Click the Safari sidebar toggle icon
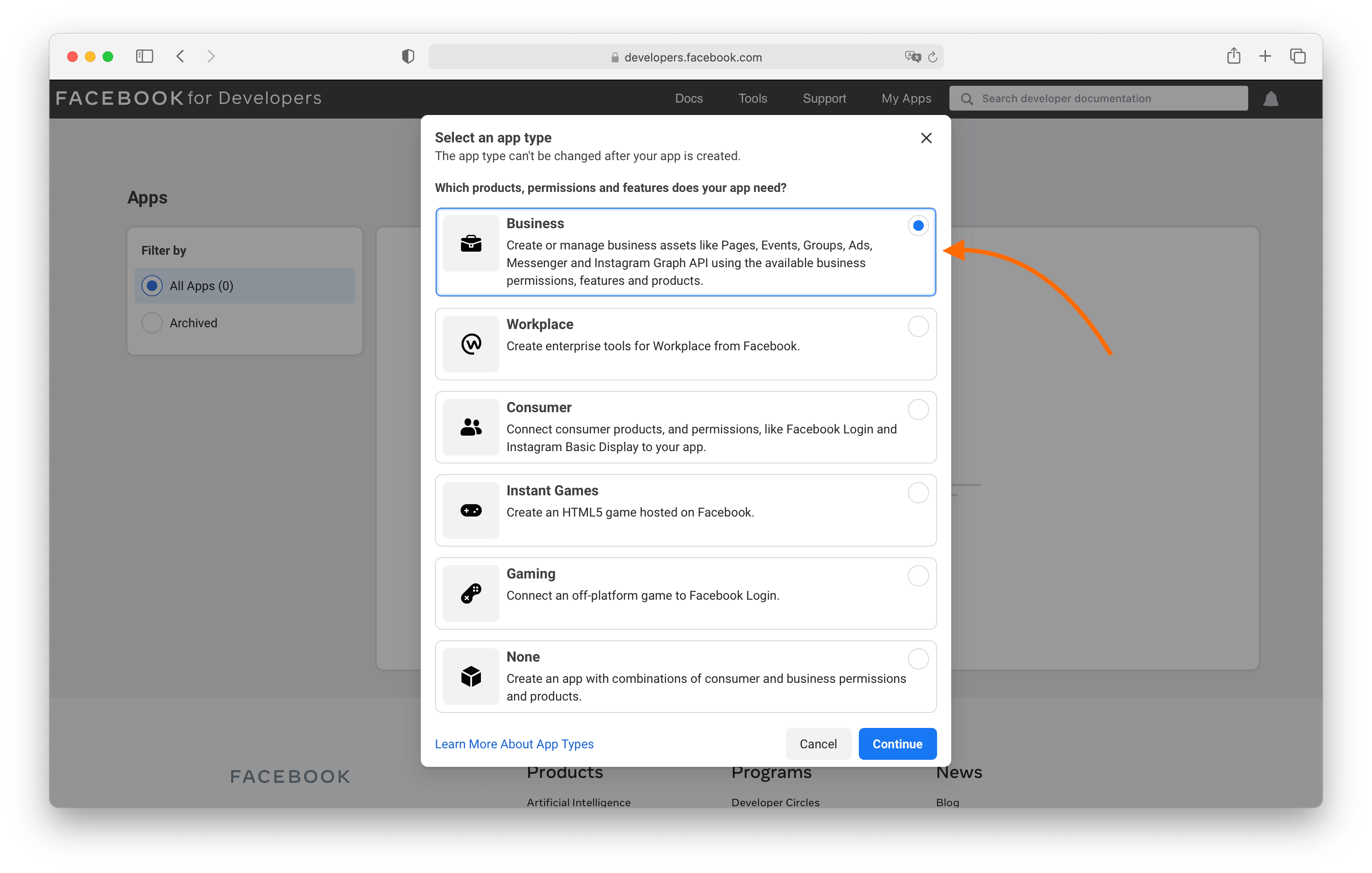The image size is (1372, 873). (145, 57)
